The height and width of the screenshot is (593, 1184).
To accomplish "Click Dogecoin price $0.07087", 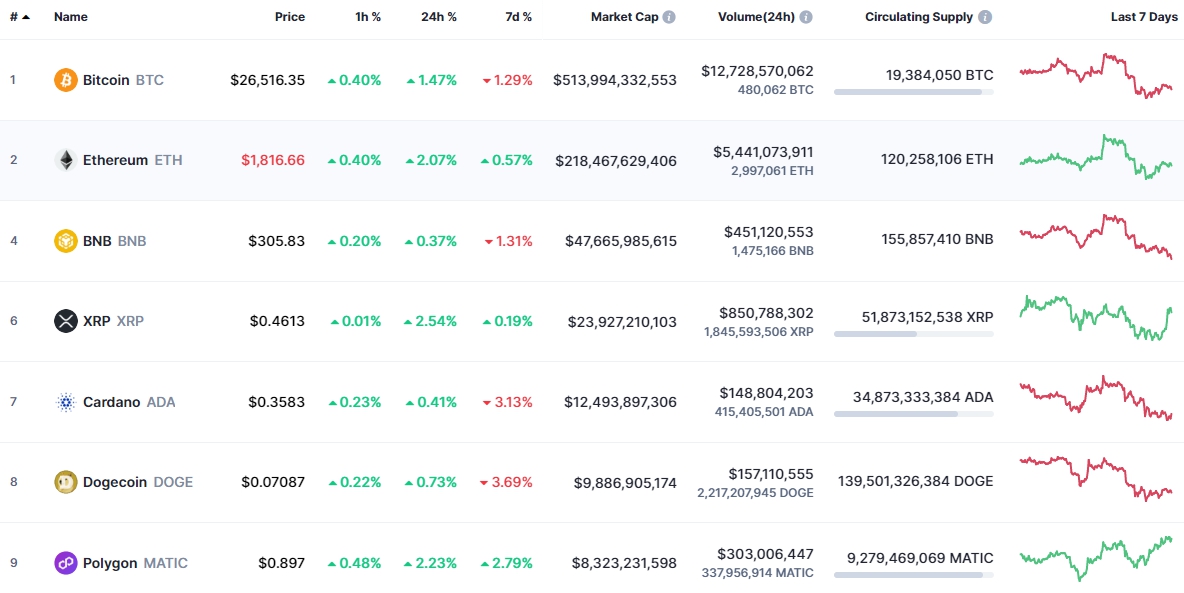I will click(273, 482).
